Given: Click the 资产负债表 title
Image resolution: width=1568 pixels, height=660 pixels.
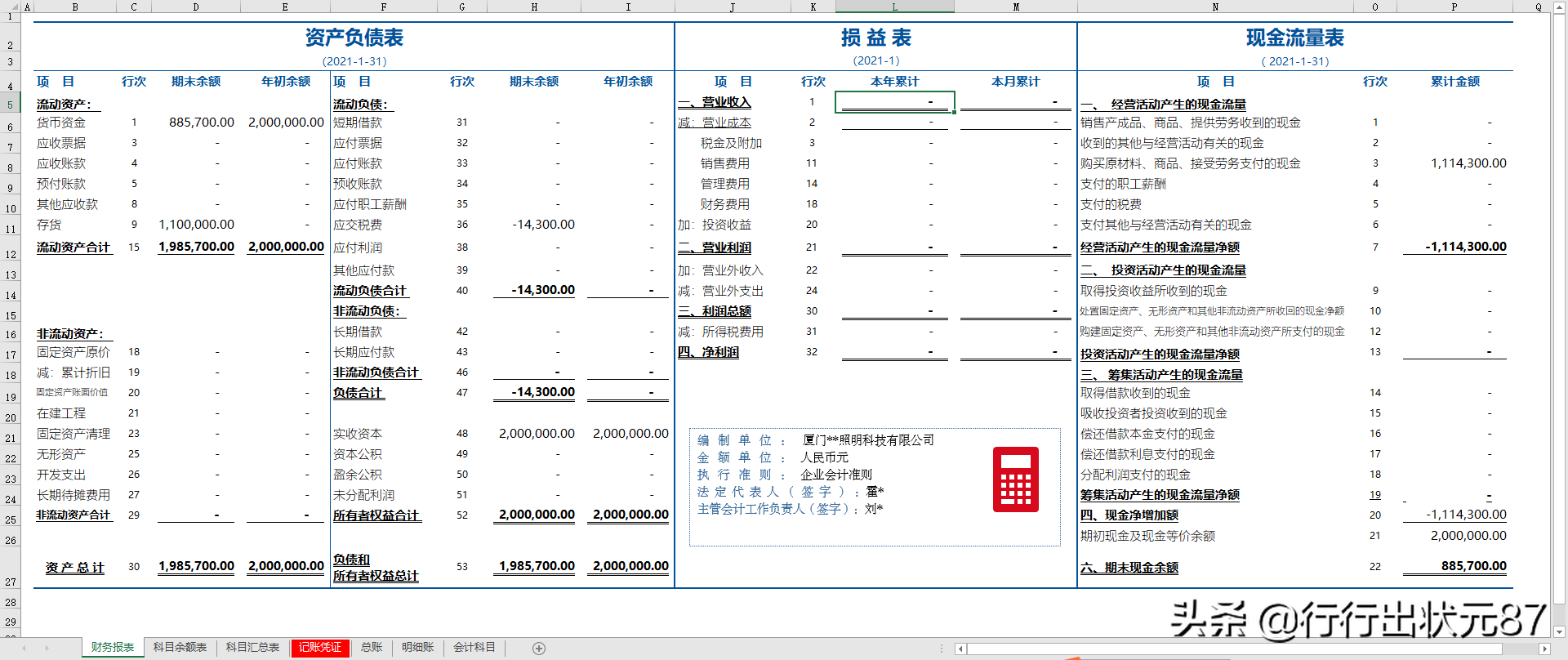Looking at the screenshot, I should (x=354, y=38).
